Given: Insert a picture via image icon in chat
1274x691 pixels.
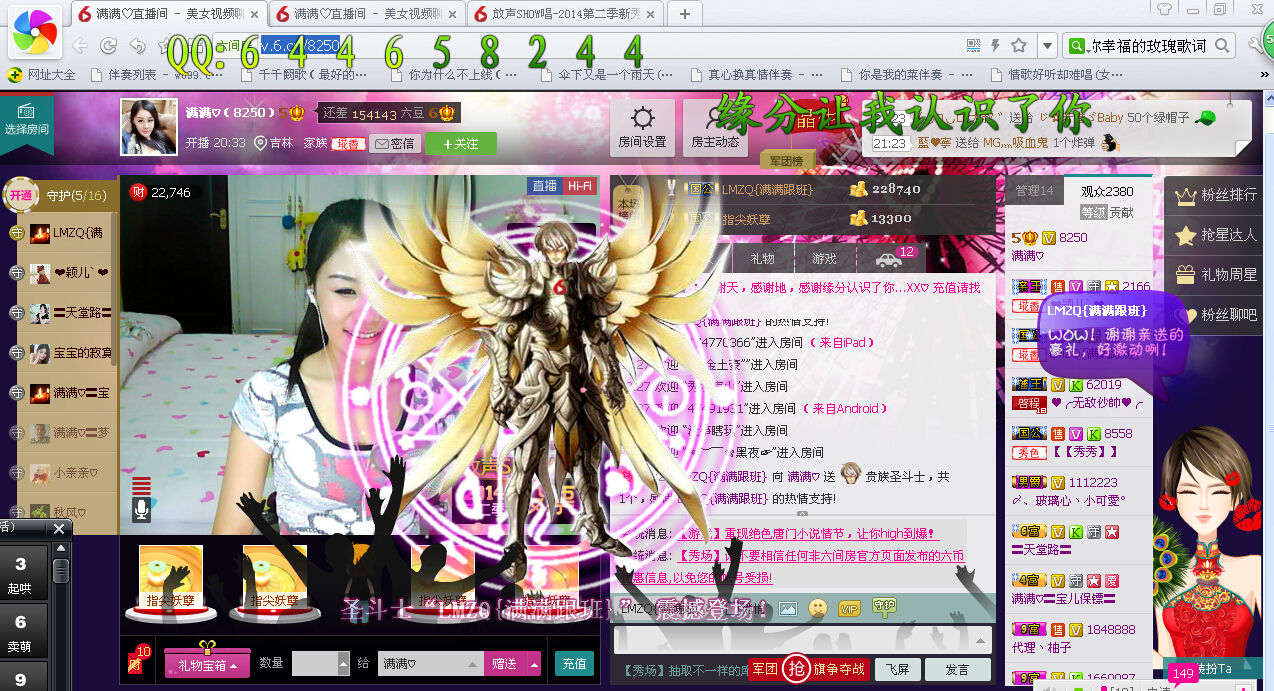Looking at the screenshot, I should tap(787, 608).
